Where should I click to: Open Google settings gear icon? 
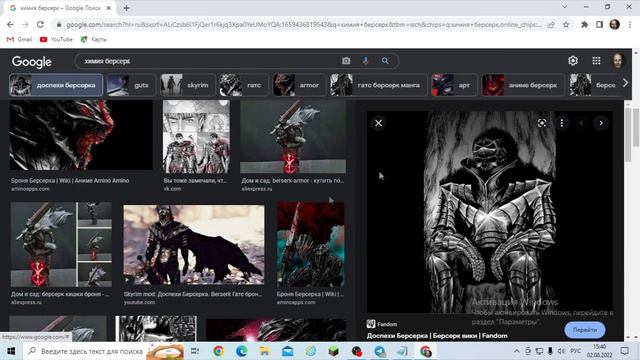tap(573, 61)
